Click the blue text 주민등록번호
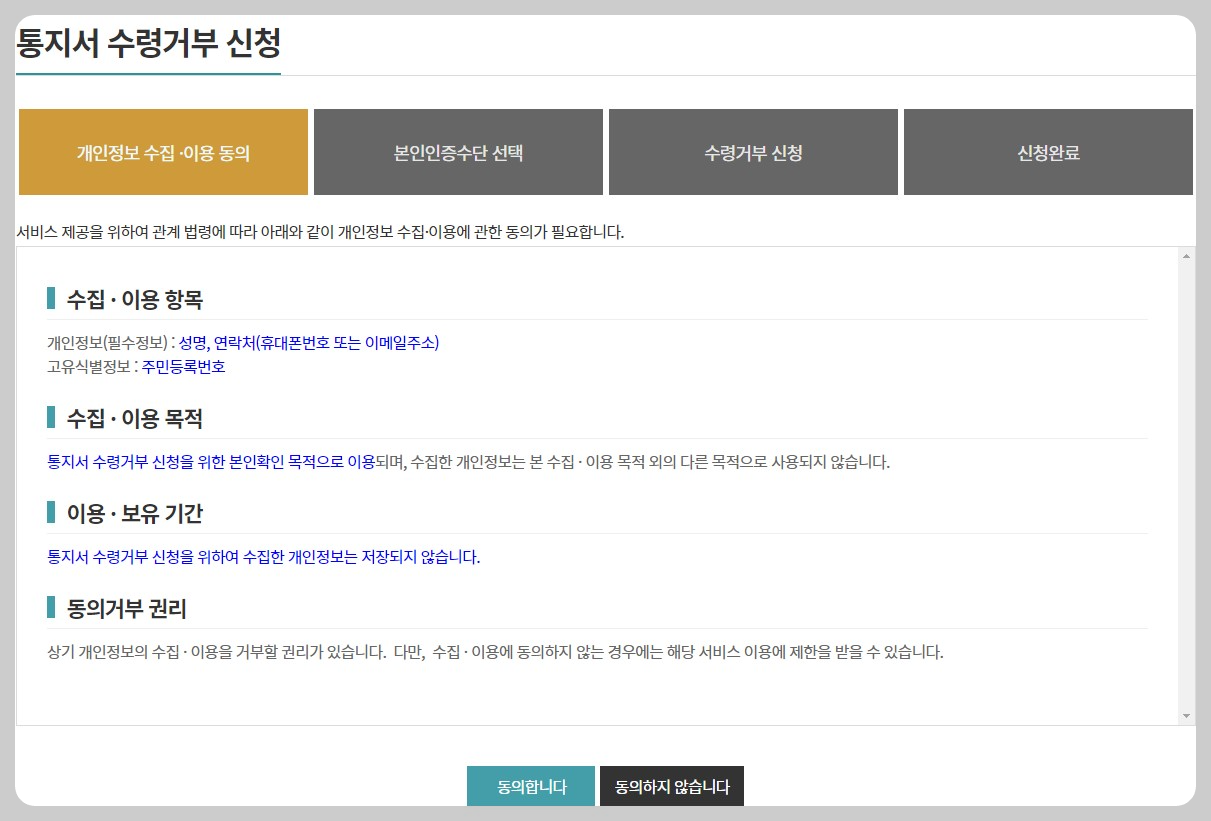The height and width of the screenshot is (821, 1211). coord(184,366)
